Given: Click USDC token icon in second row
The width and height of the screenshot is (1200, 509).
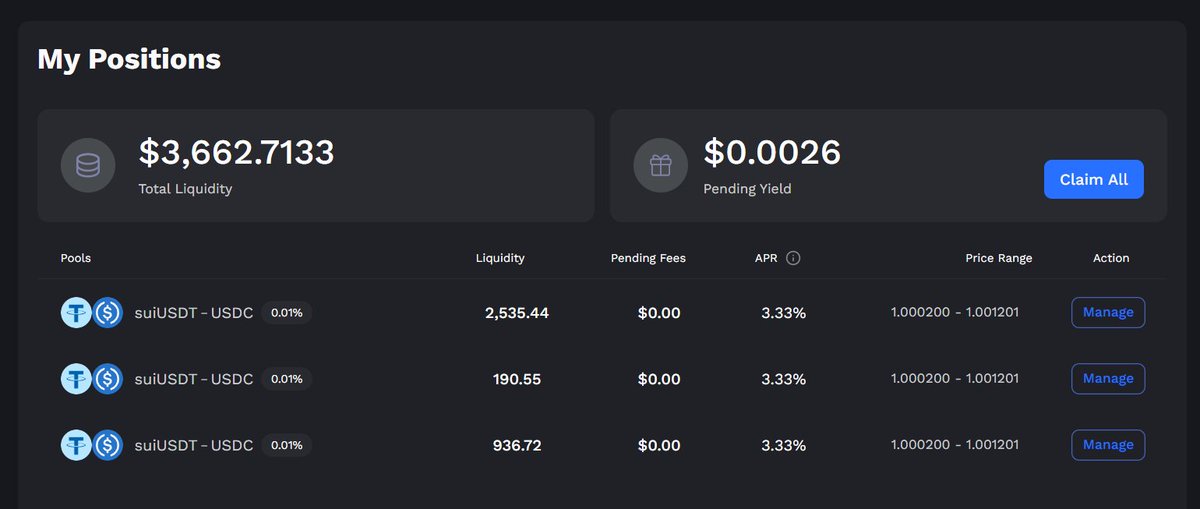Looking at the screenshot, I should point(108,379).
